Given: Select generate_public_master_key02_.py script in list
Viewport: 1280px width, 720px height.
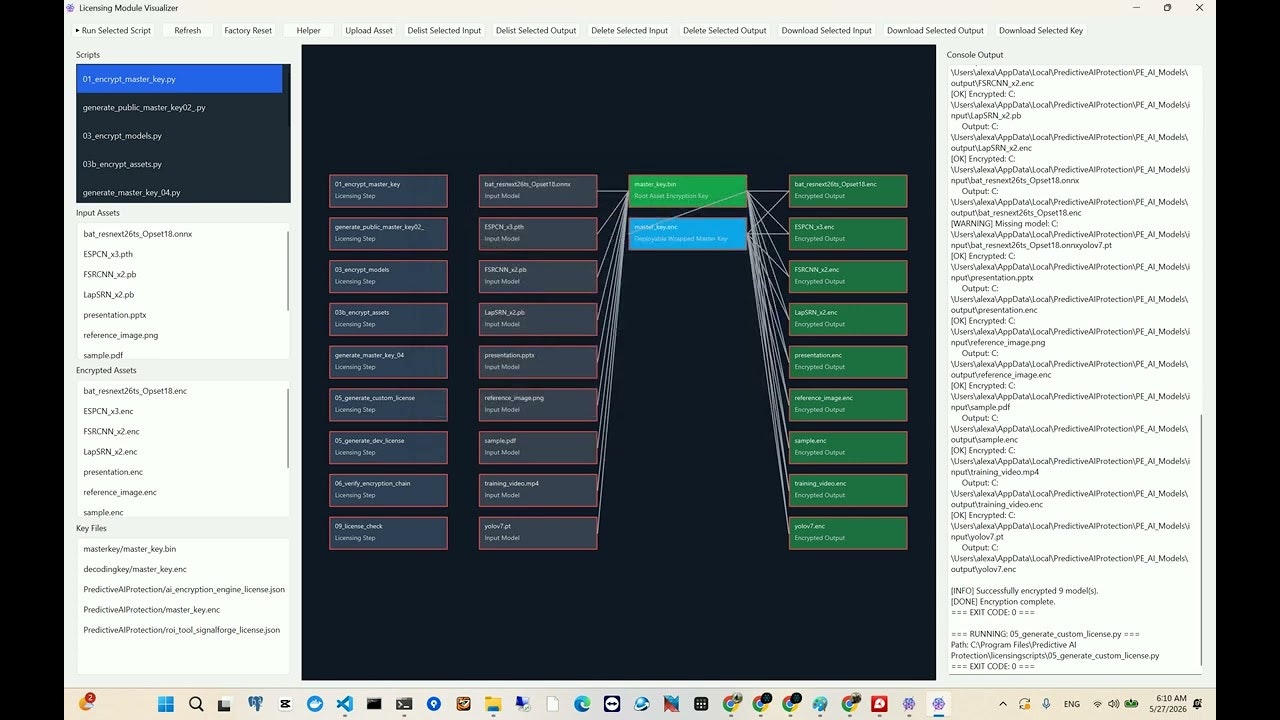Looking at the screenshot, I should 179,107.
